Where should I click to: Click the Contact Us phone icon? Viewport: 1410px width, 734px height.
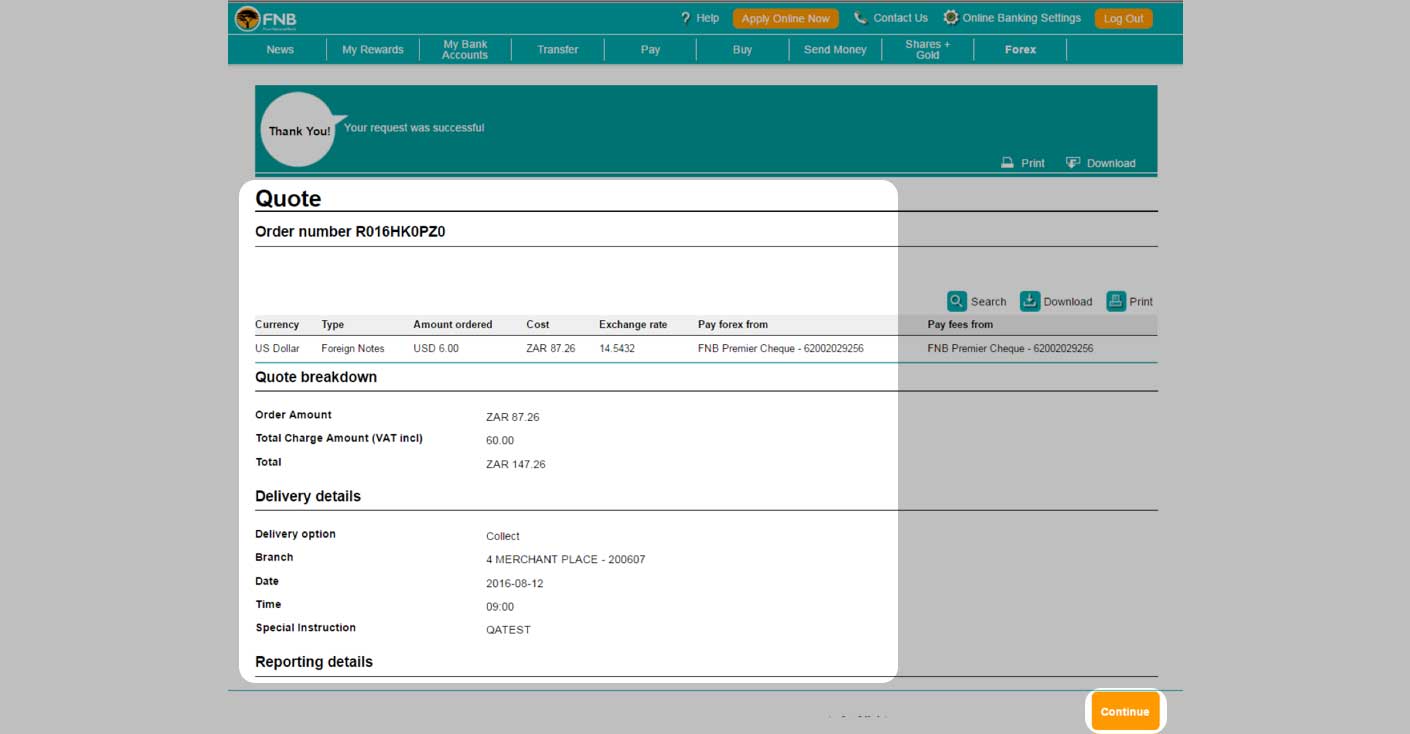[860, 18]
